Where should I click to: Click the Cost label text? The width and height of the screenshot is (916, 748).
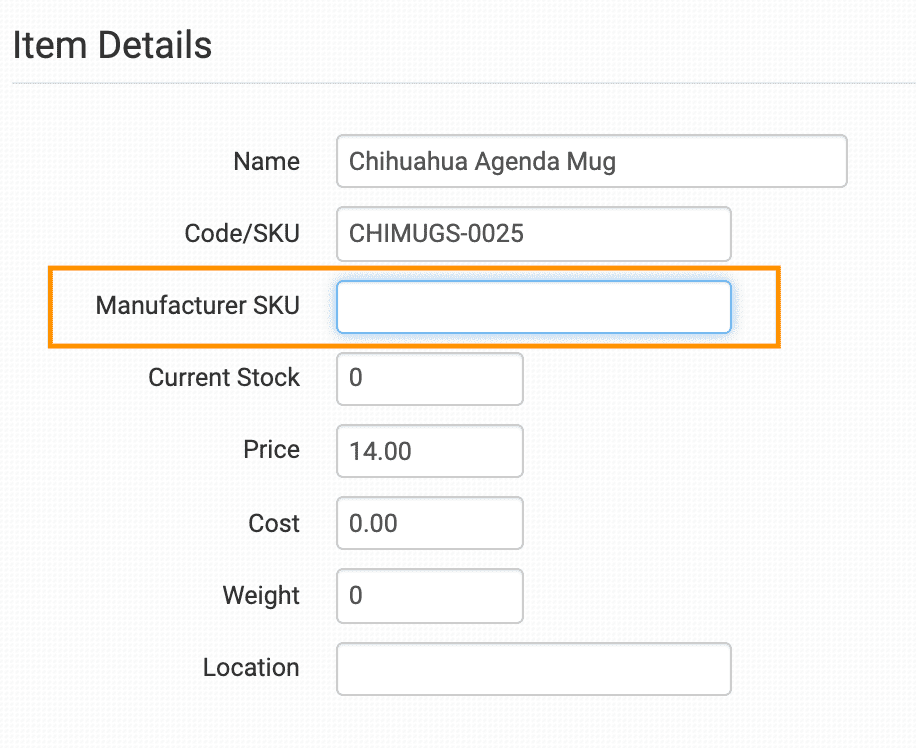point(273,523)
